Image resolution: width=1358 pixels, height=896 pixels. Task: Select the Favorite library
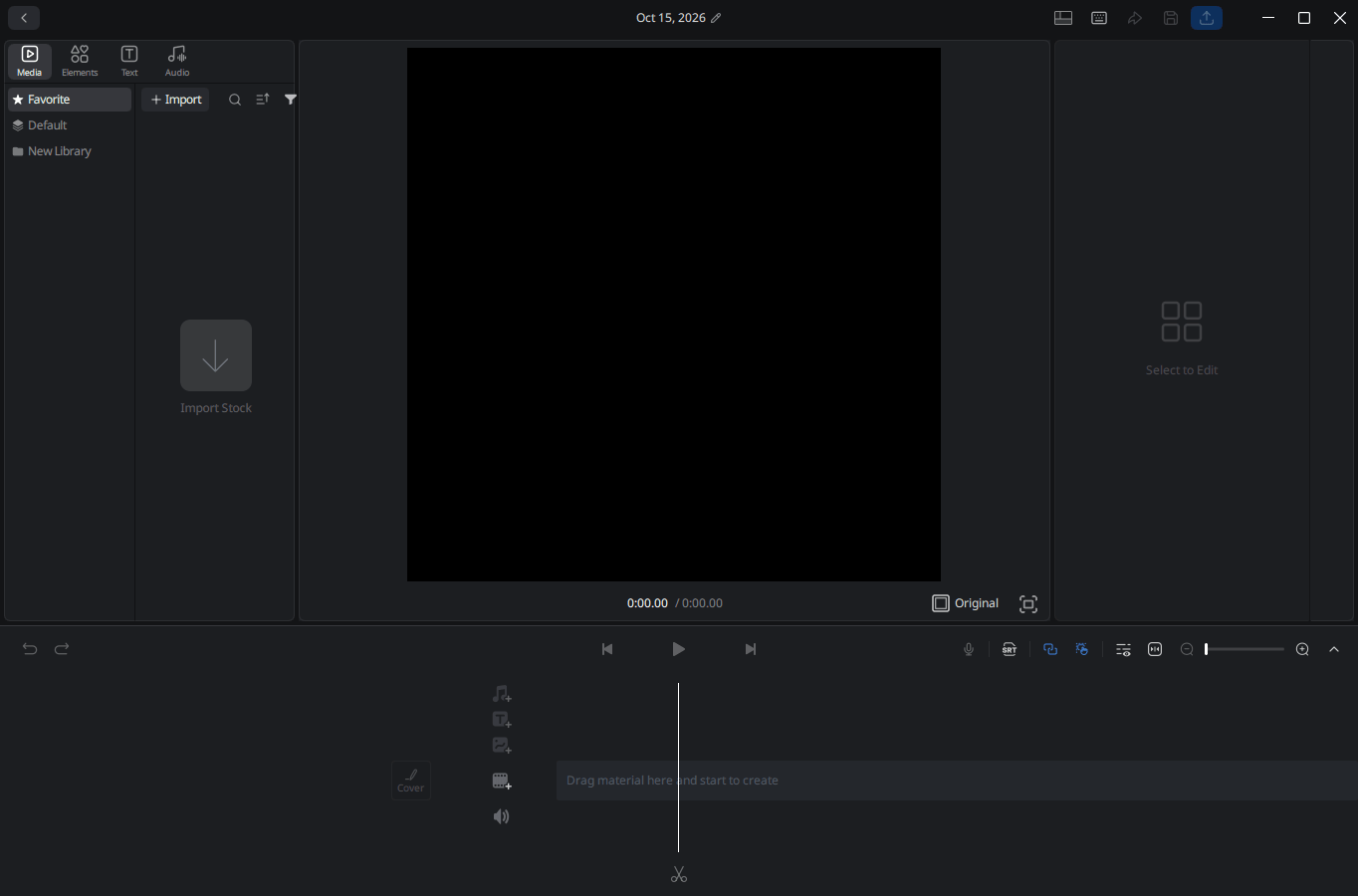coord(70,100)
